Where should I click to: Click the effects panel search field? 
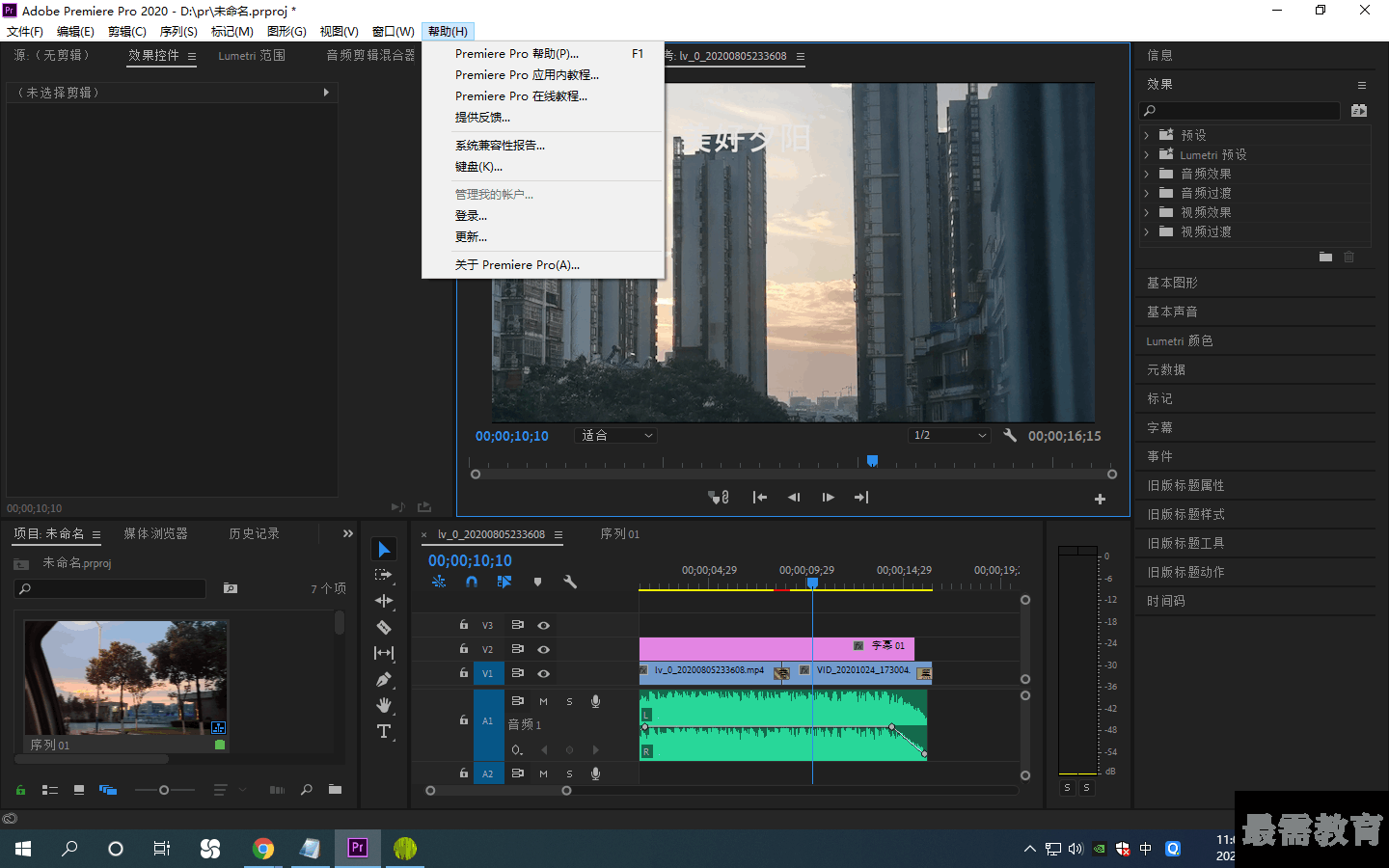pos(1239,111)
